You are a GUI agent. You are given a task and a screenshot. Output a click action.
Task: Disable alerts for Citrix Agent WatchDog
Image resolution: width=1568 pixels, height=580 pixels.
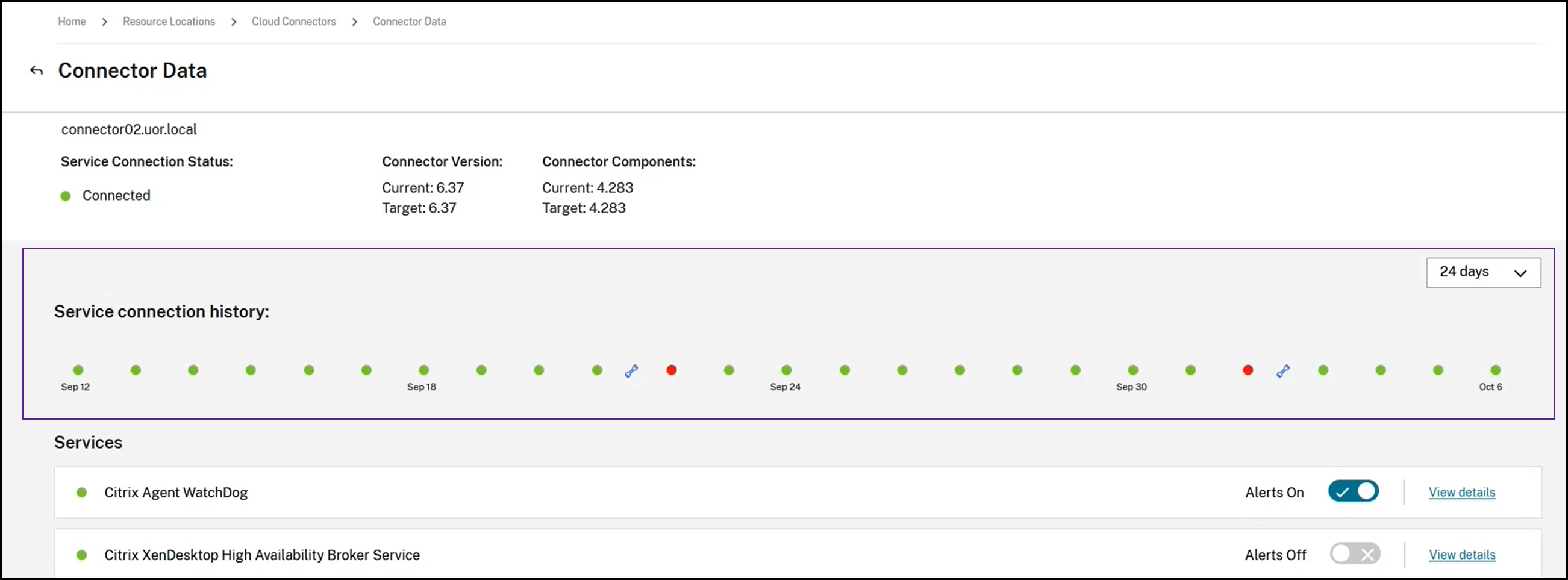tap(1353, 491)
